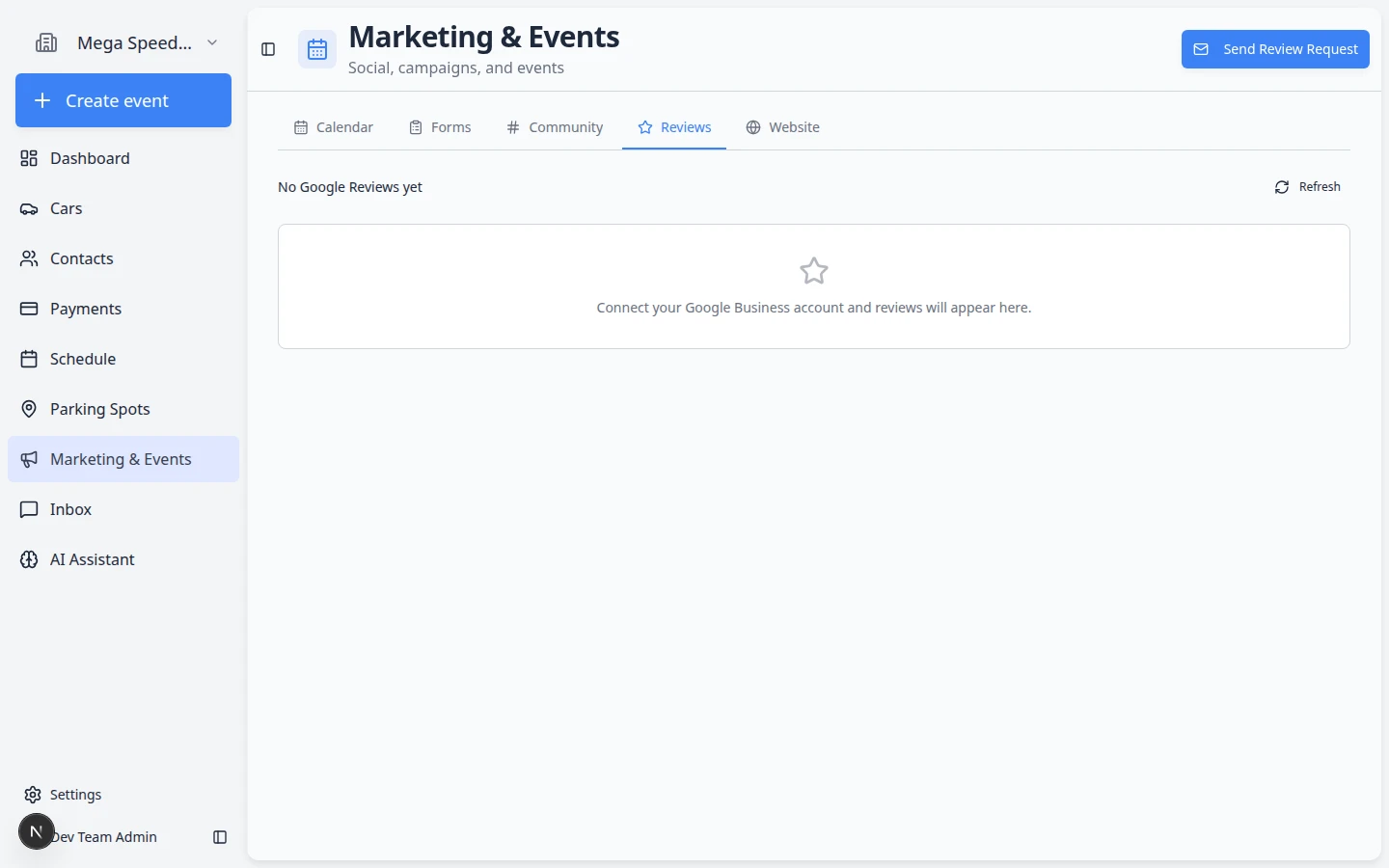
Task: Click the Inbox message icon
Action: [x=29, y=509]
